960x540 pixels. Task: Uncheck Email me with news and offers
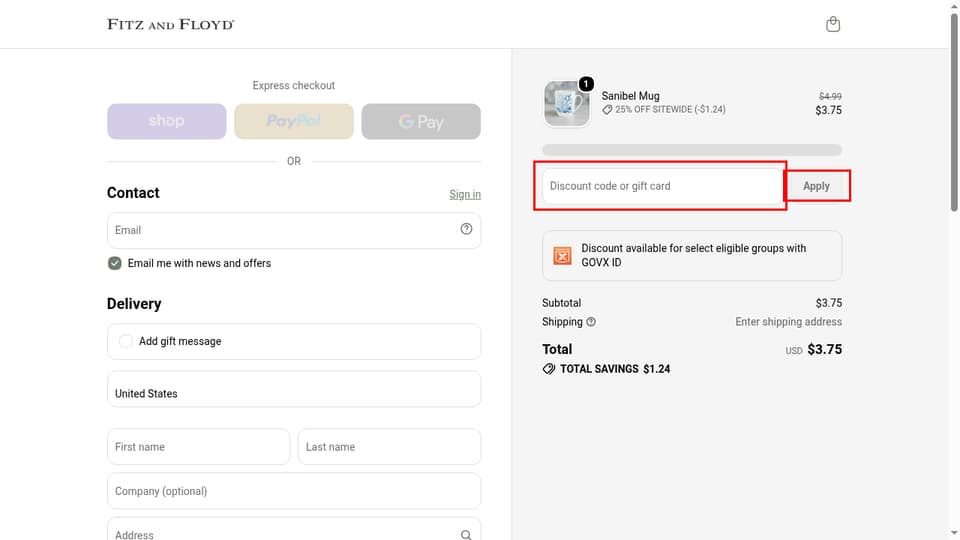pos(114,263)
